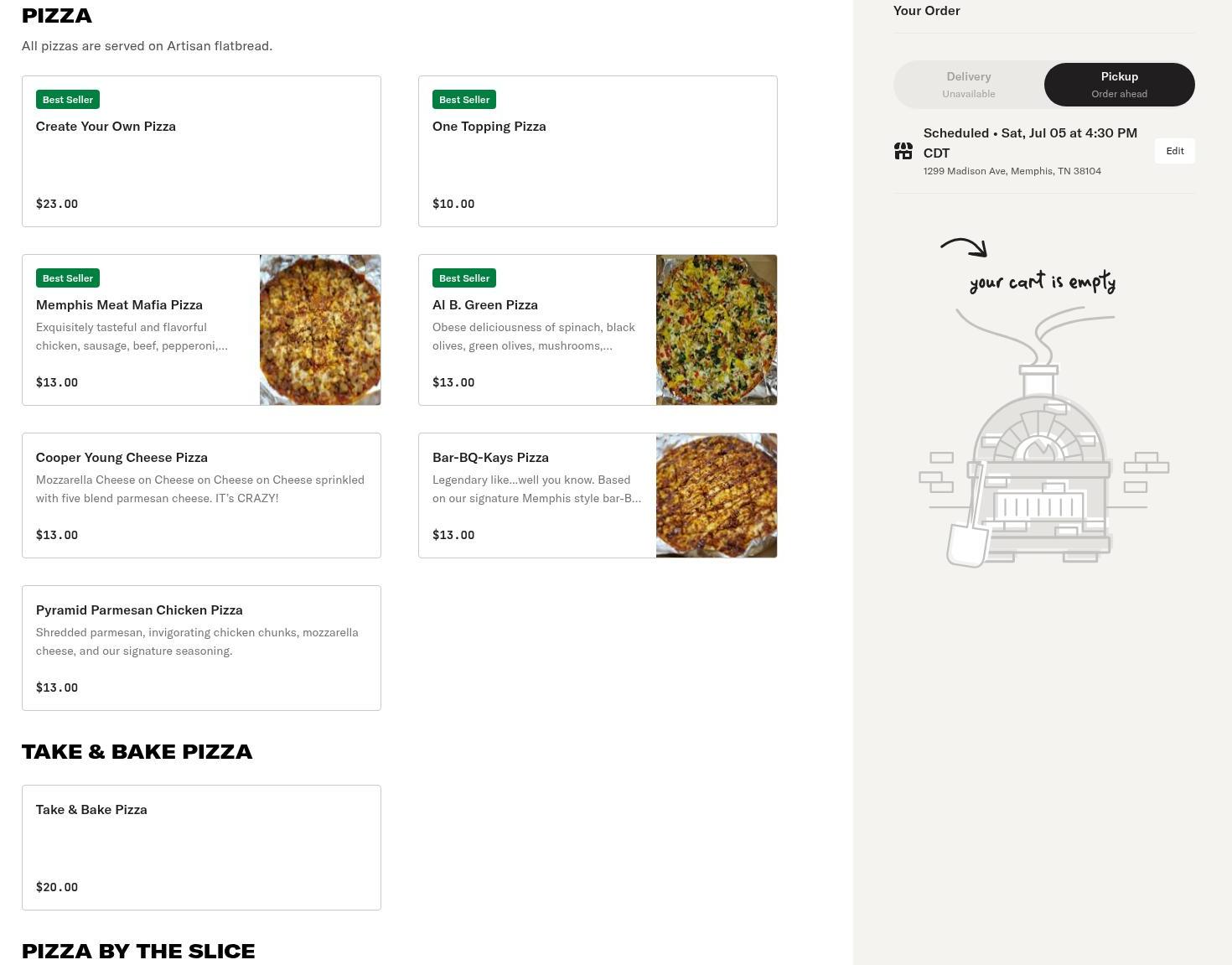Click Best Seller badge on One Topping Pizza
Screen dimensions: 1232x965
tap(464, 100)
